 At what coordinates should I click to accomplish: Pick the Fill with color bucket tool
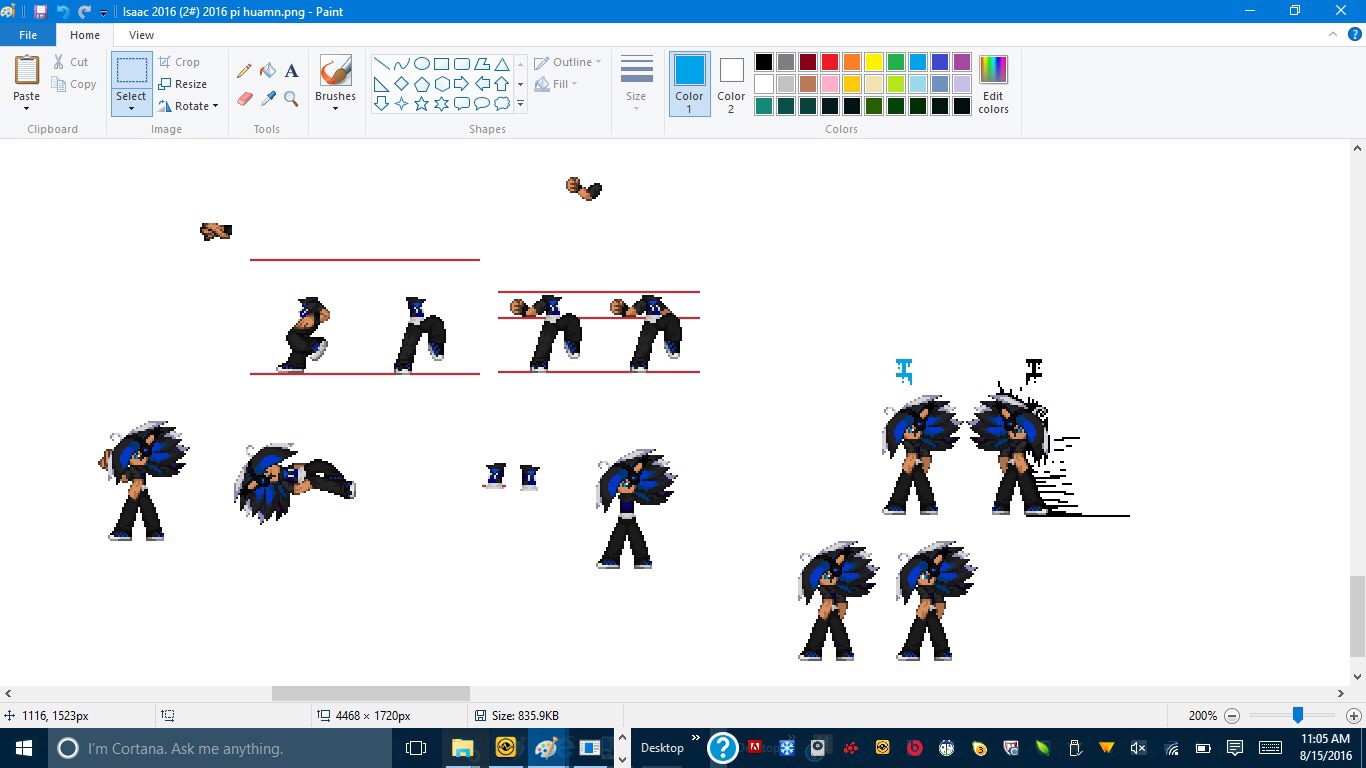(268, 71)
